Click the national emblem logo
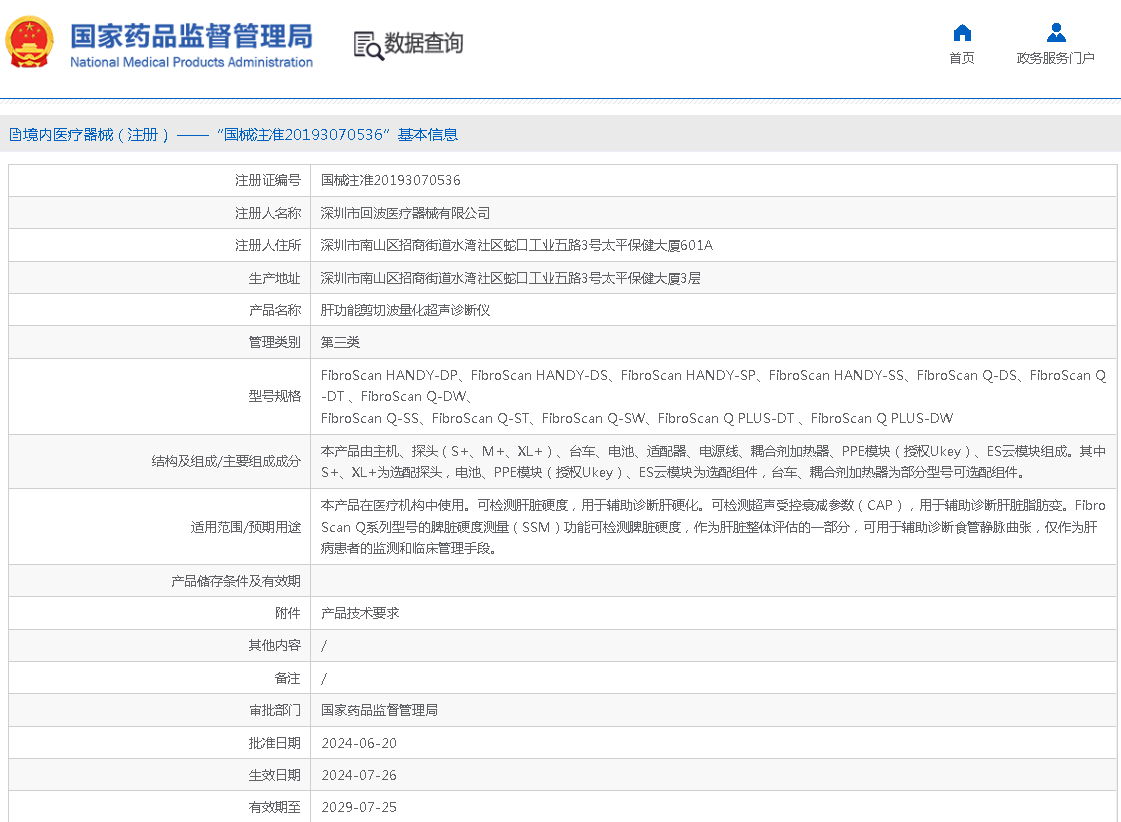The height and width of the screenshot is (822, 1121). tap(29, 42)
